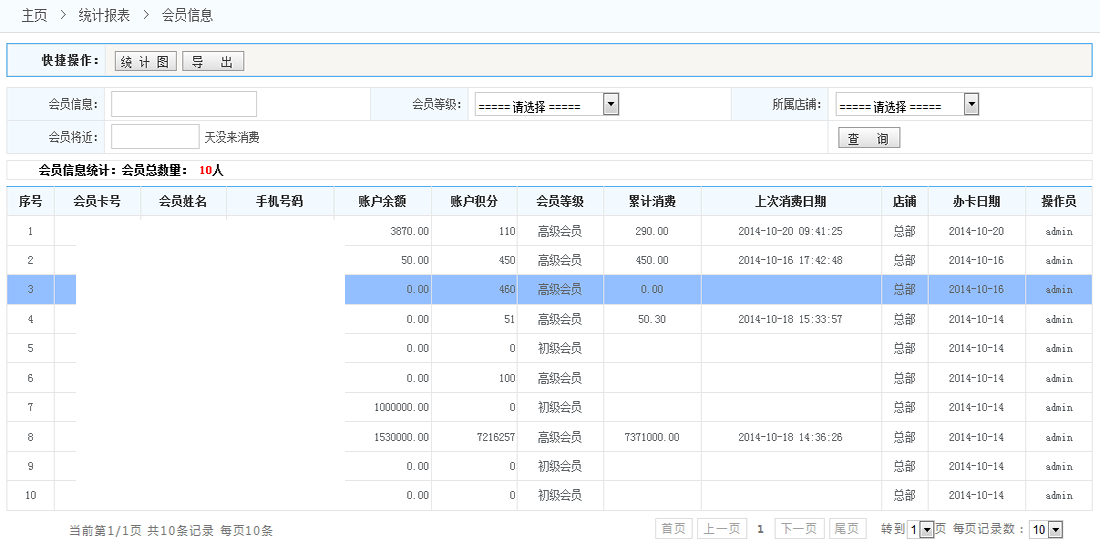Open the 所属店铺 dropdown

click(907, 105)
